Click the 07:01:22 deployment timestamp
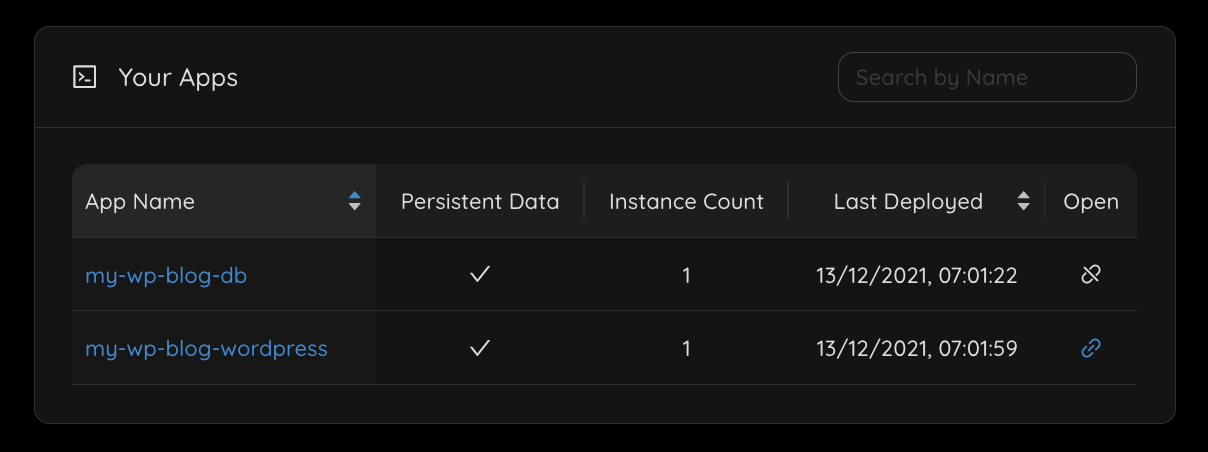This screenshot has width=1208, height=452. click(x=916, y=276)
